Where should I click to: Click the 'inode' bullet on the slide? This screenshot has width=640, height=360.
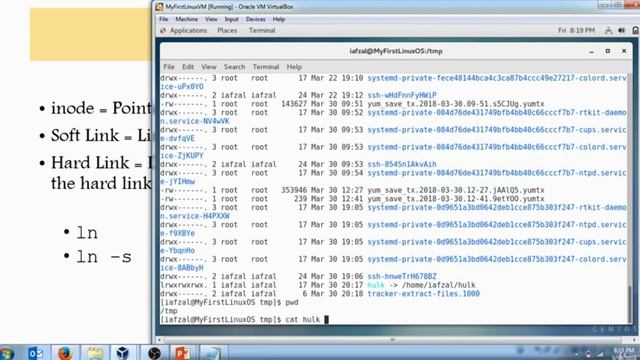click(95, 109)
